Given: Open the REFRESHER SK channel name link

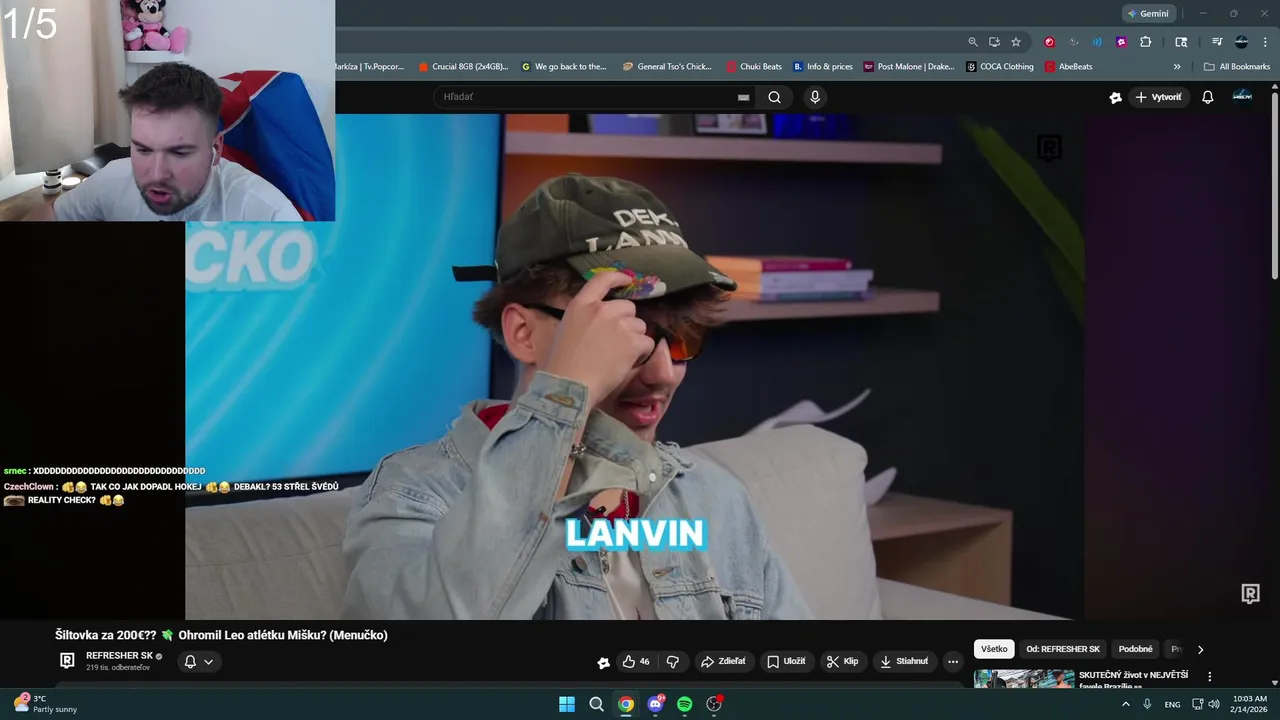Looking at the screenshot, I should pyautogui.click(x=119, y=656).
